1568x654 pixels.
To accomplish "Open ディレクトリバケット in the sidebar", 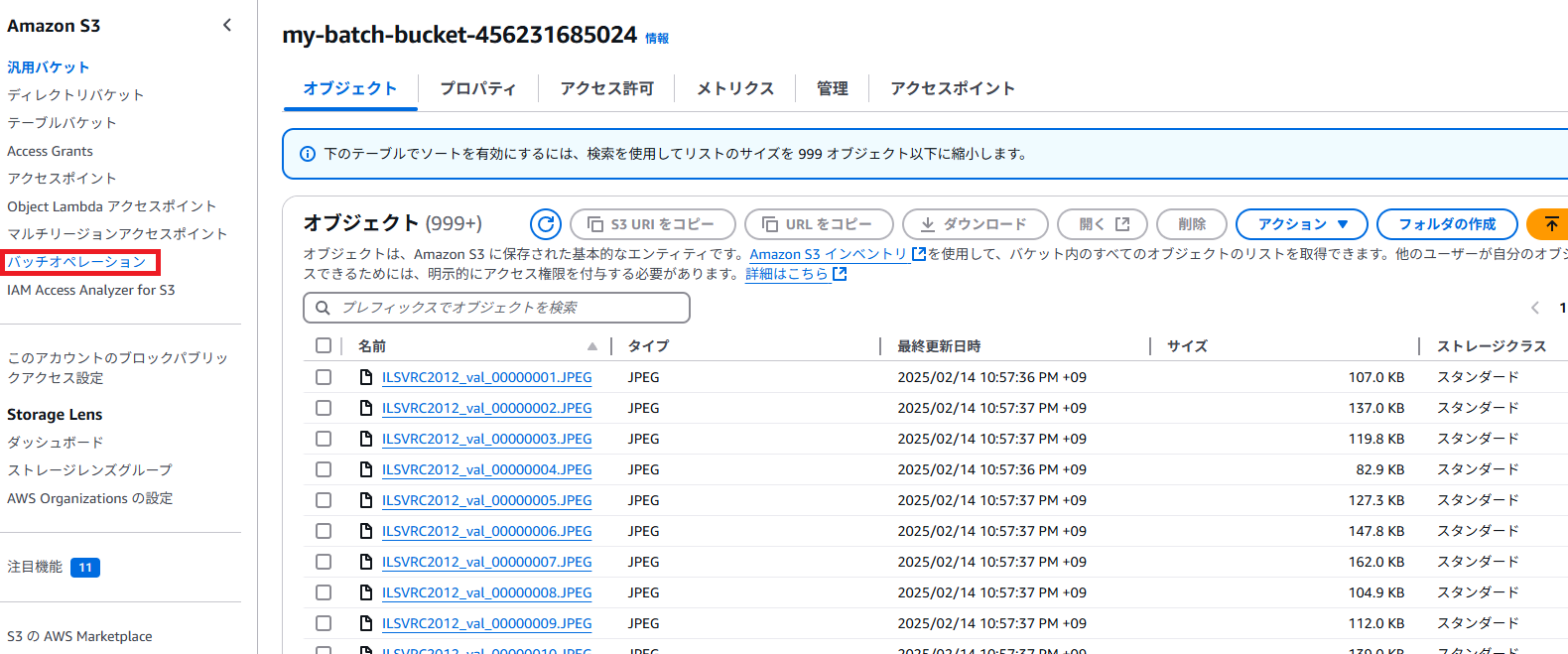I will 75,95.
